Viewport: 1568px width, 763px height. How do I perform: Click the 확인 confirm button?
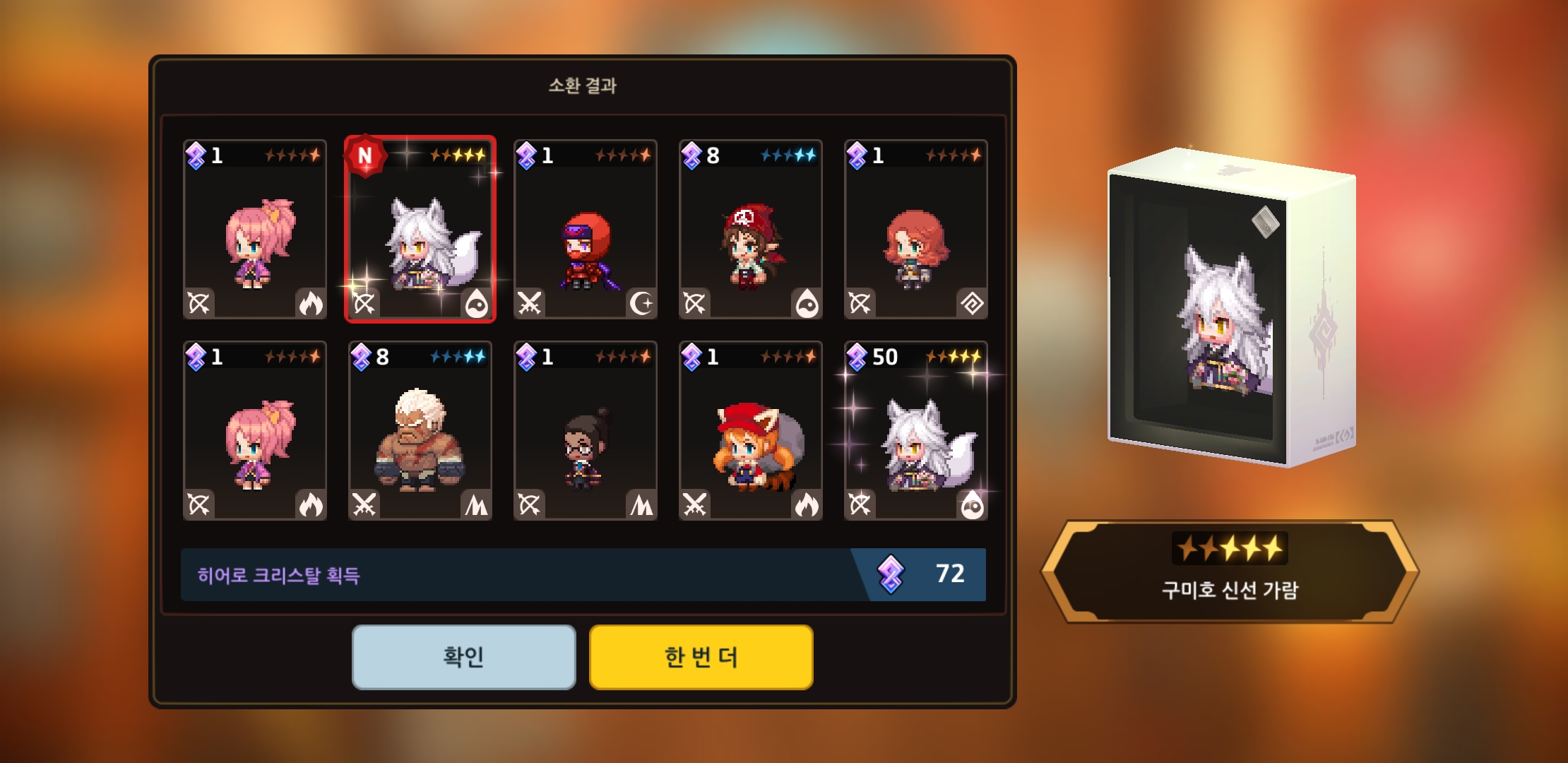[x=464, y=656]
